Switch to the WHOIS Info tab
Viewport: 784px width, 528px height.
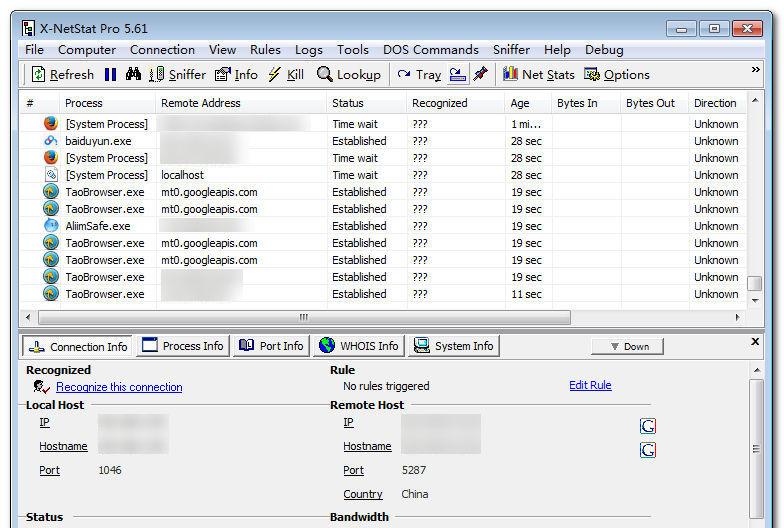(359, 346)
